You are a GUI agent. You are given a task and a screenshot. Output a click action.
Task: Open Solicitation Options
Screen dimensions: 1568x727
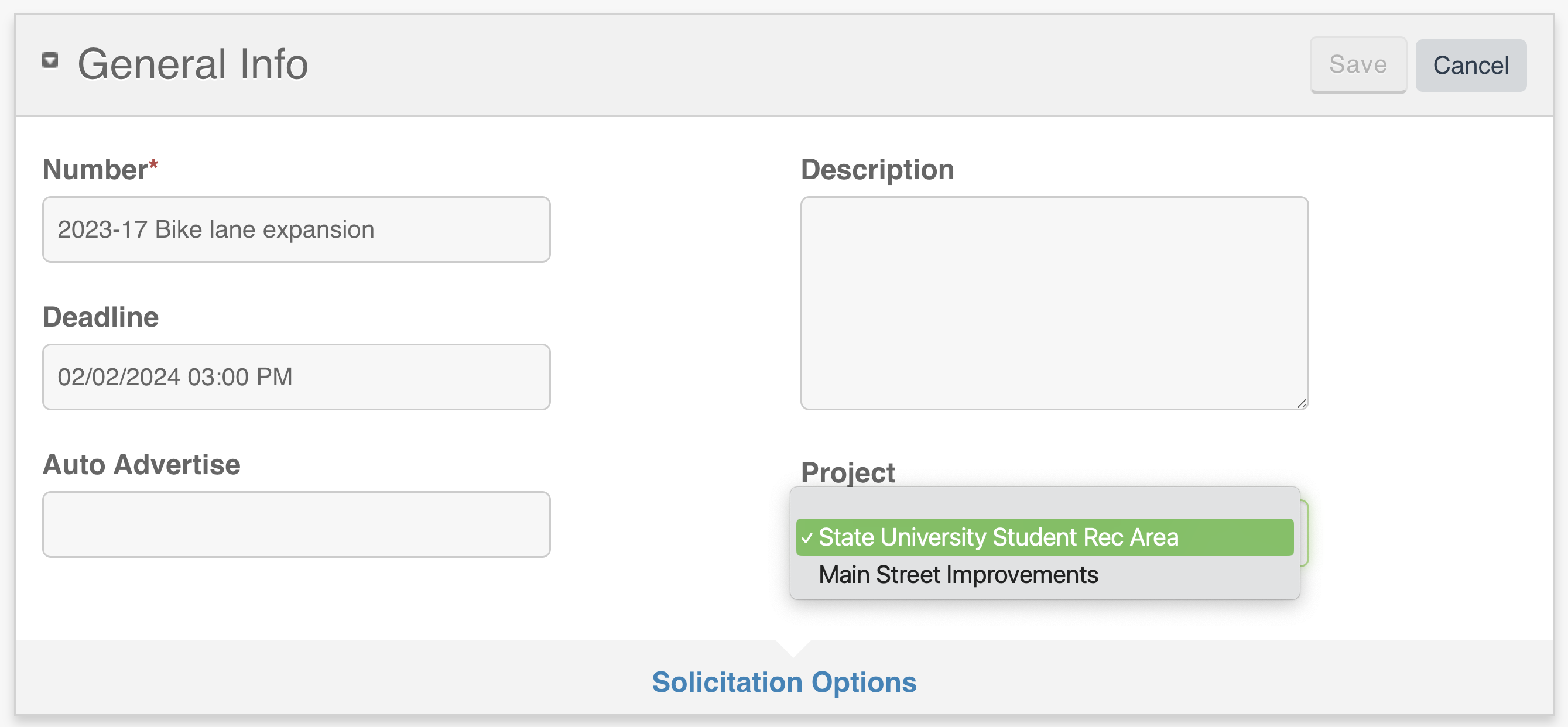[784, 682]
